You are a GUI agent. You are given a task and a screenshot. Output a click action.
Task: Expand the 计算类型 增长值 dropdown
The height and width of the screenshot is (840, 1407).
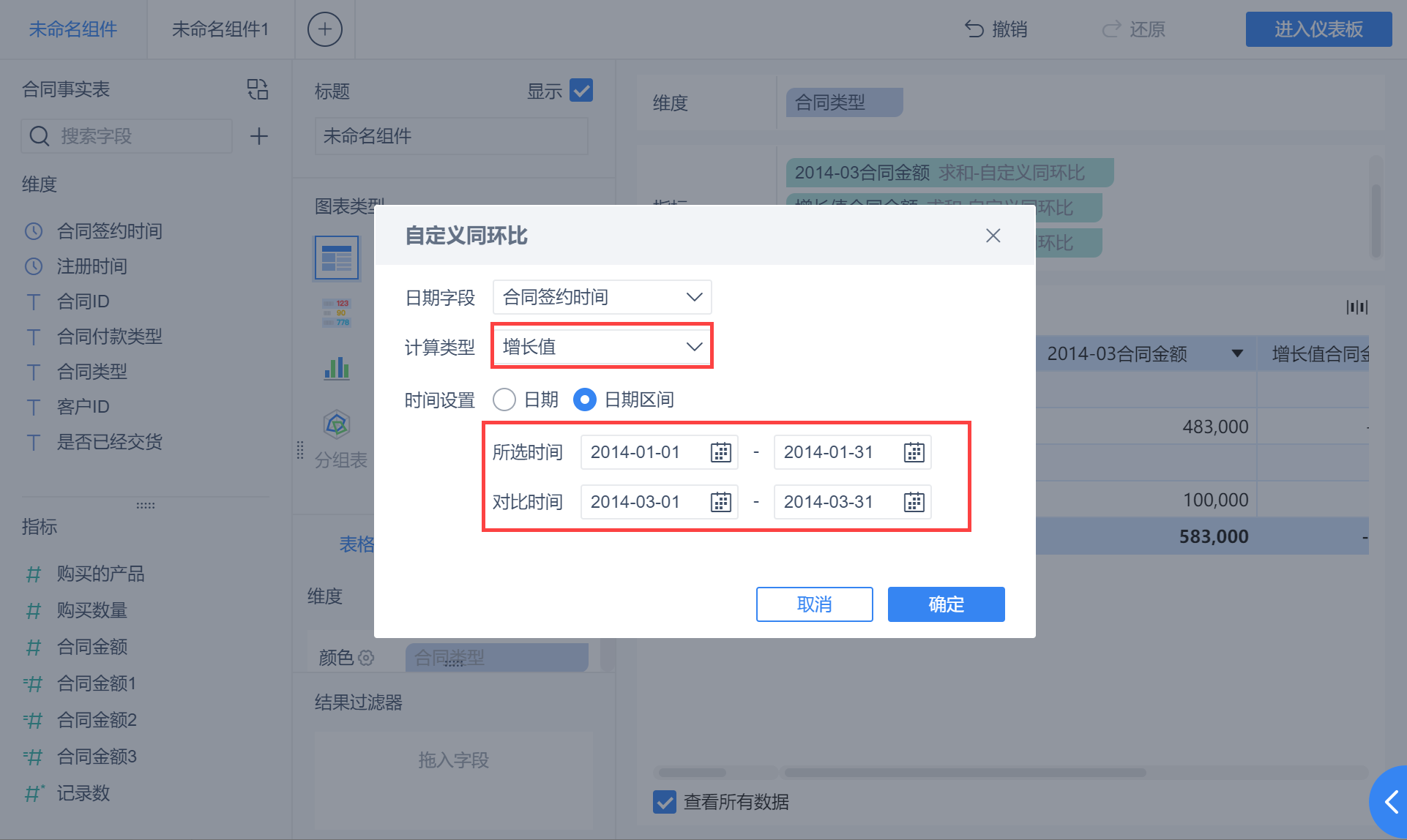tap(602, 347)
